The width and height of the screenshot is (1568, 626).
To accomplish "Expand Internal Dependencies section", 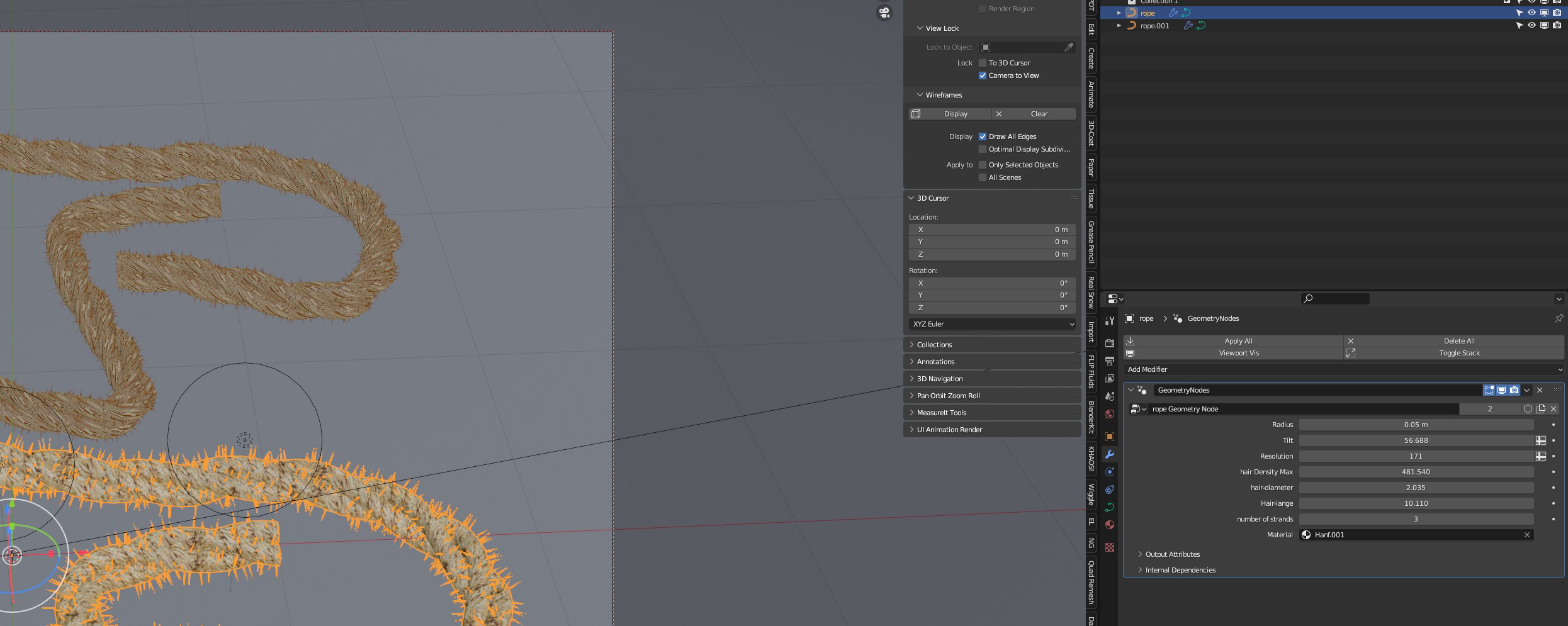I will tap(1140, 570).
